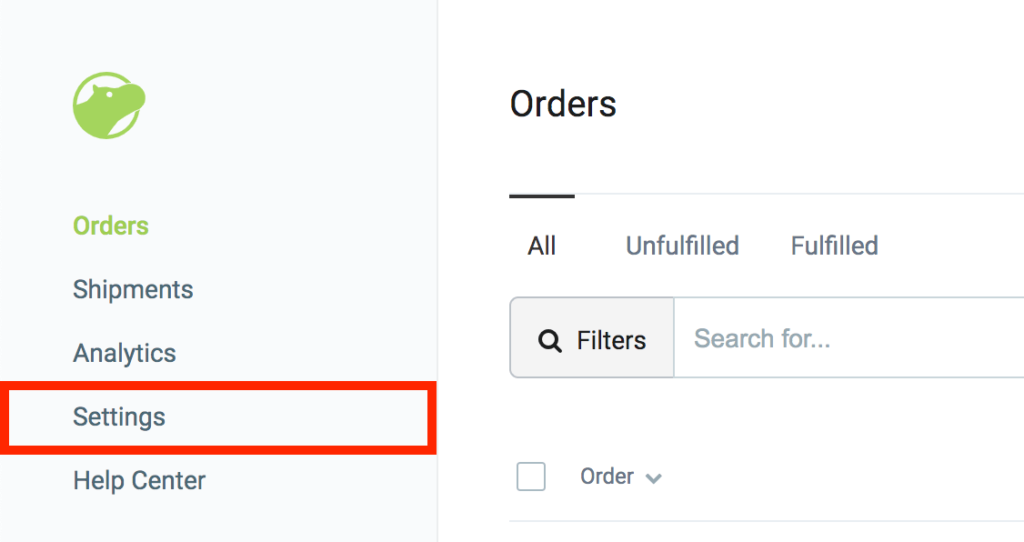Click the red highlight border around Settings
The height and width of the screenshot is (542, 1024).
218,385
